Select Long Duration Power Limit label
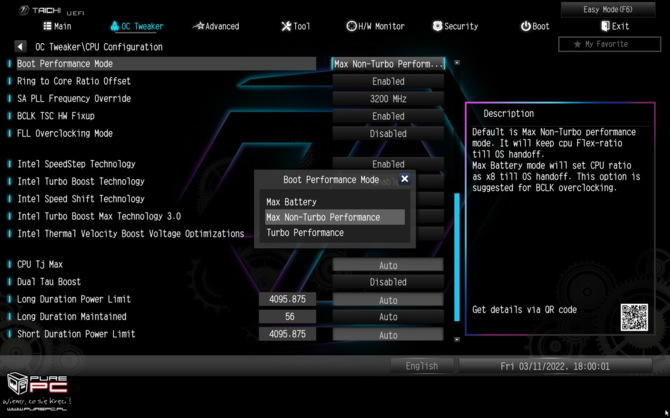670x418 pixels. (x=73, y=299)
